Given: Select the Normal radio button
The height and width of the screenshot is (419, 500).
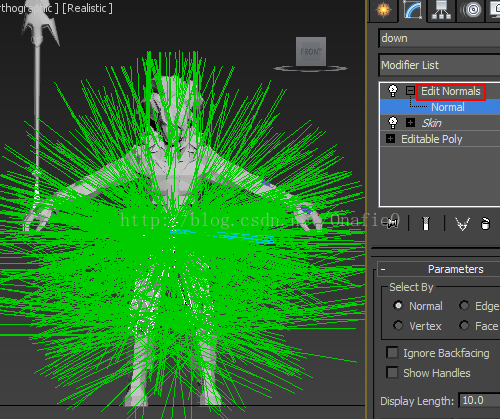Looking at the screenshot, I should 398,305.
